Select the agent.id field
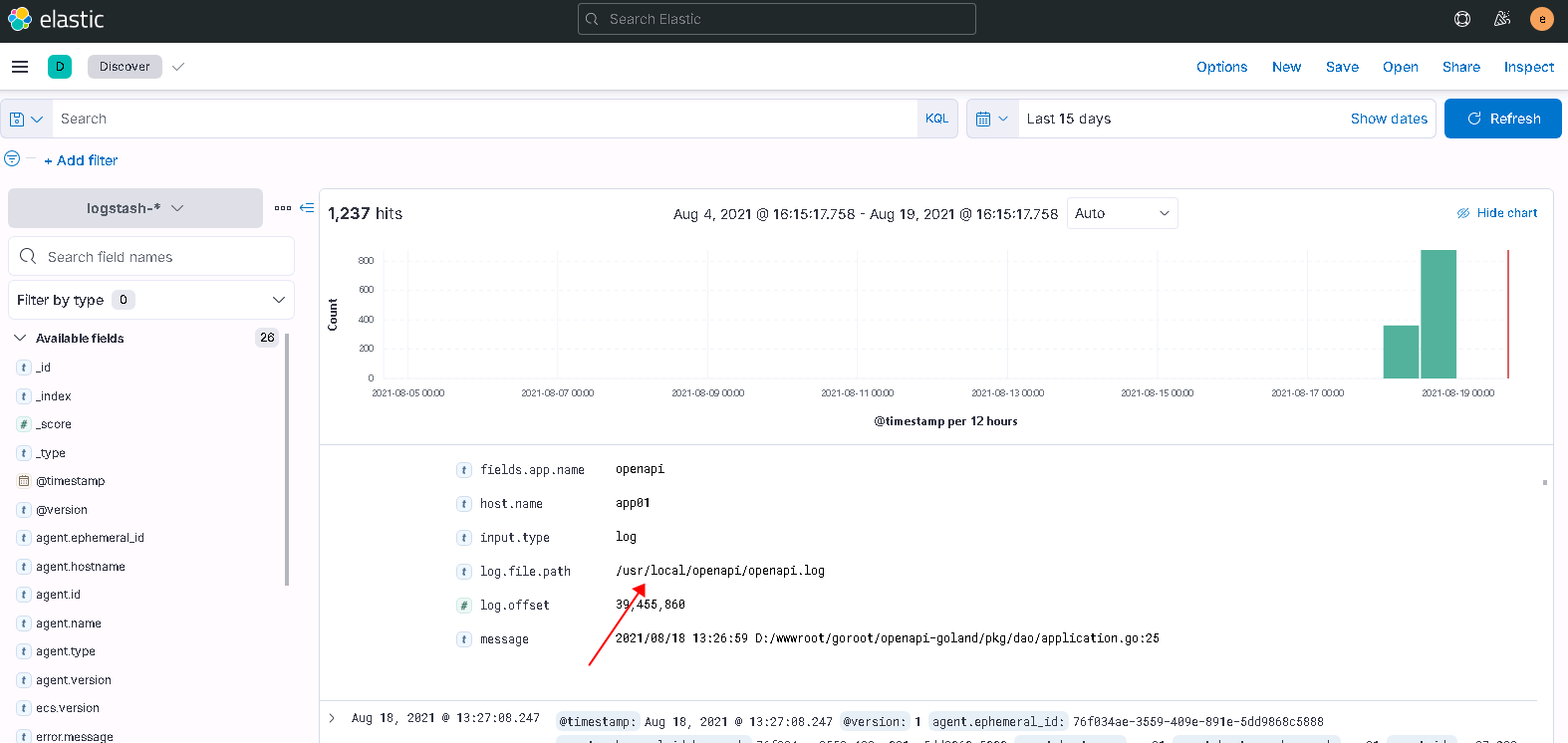 pyautogui.click(x=58, y=595)
